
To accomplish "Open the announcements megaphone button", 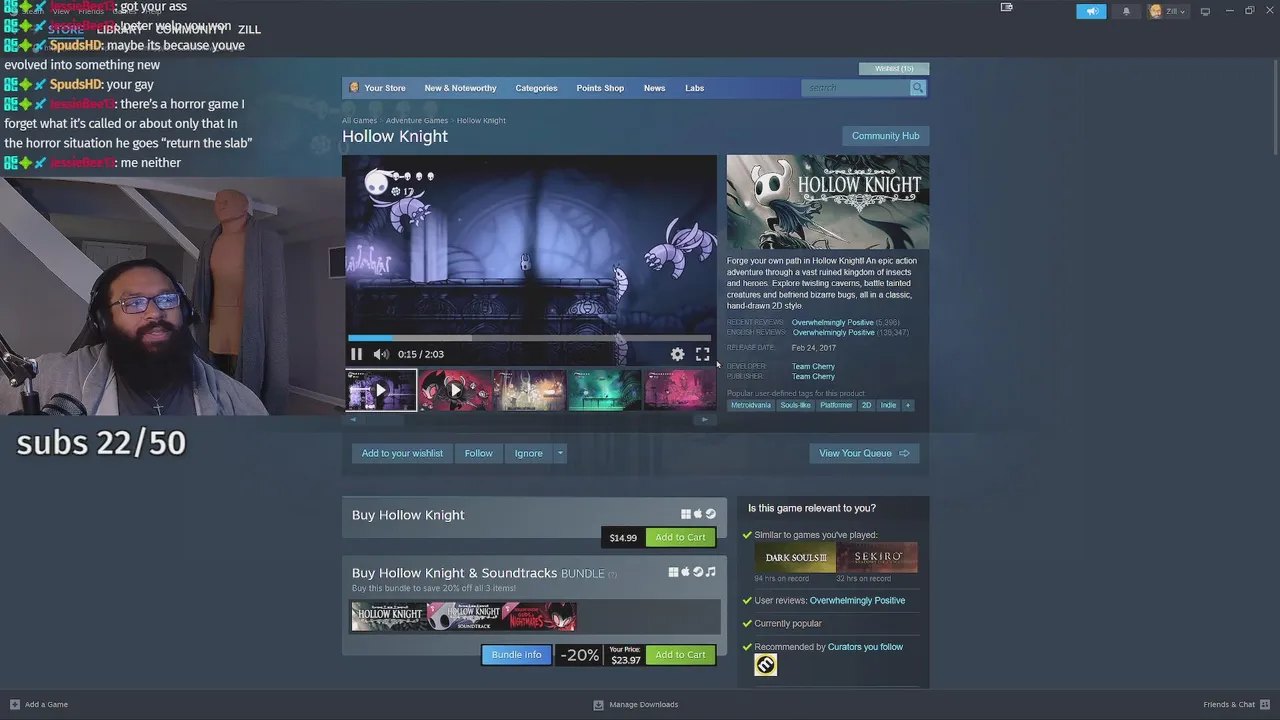I will [x=1091, y=11].
